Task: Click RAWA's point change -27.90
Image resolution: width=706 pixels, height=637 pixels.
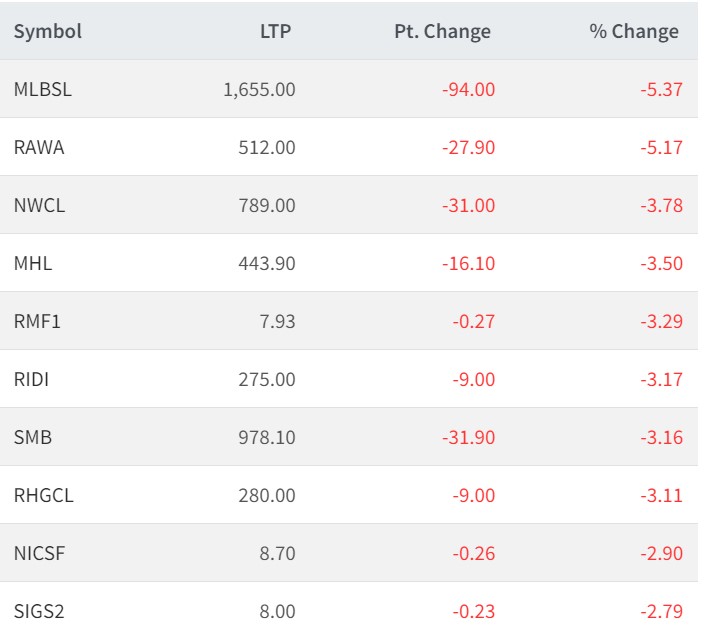Action: pos(468,147)
